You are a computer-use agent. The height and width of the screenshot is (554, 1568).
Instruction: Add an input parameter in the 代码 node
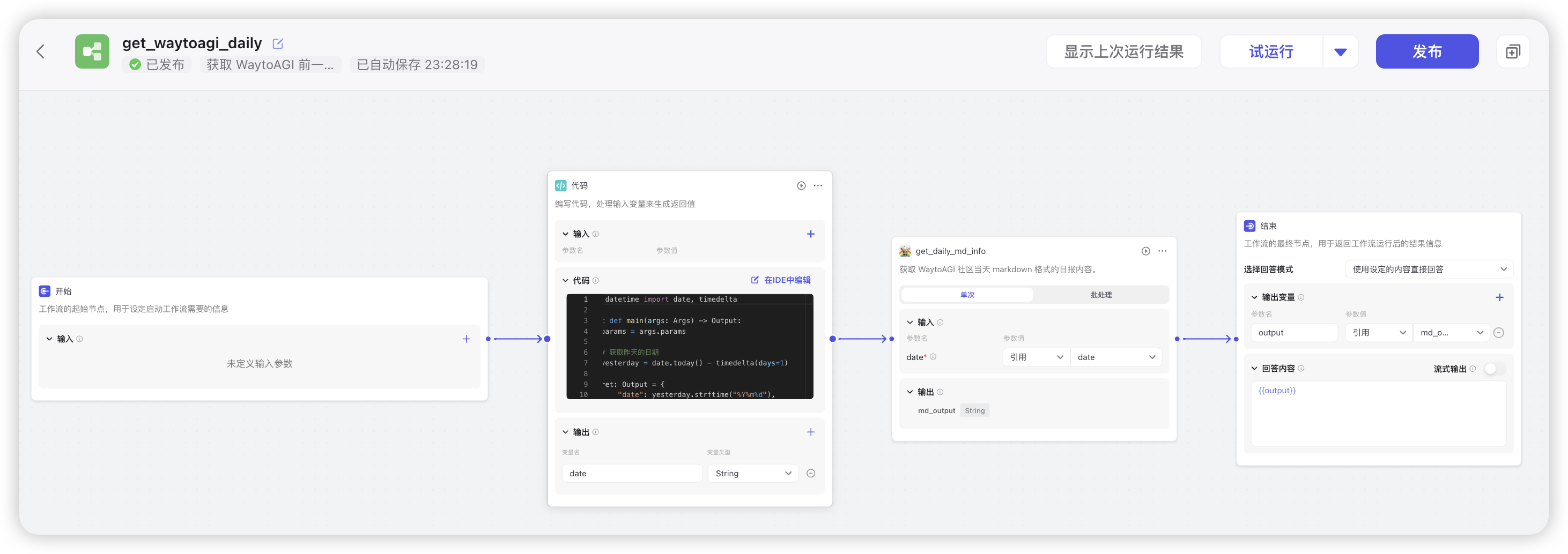811,234
